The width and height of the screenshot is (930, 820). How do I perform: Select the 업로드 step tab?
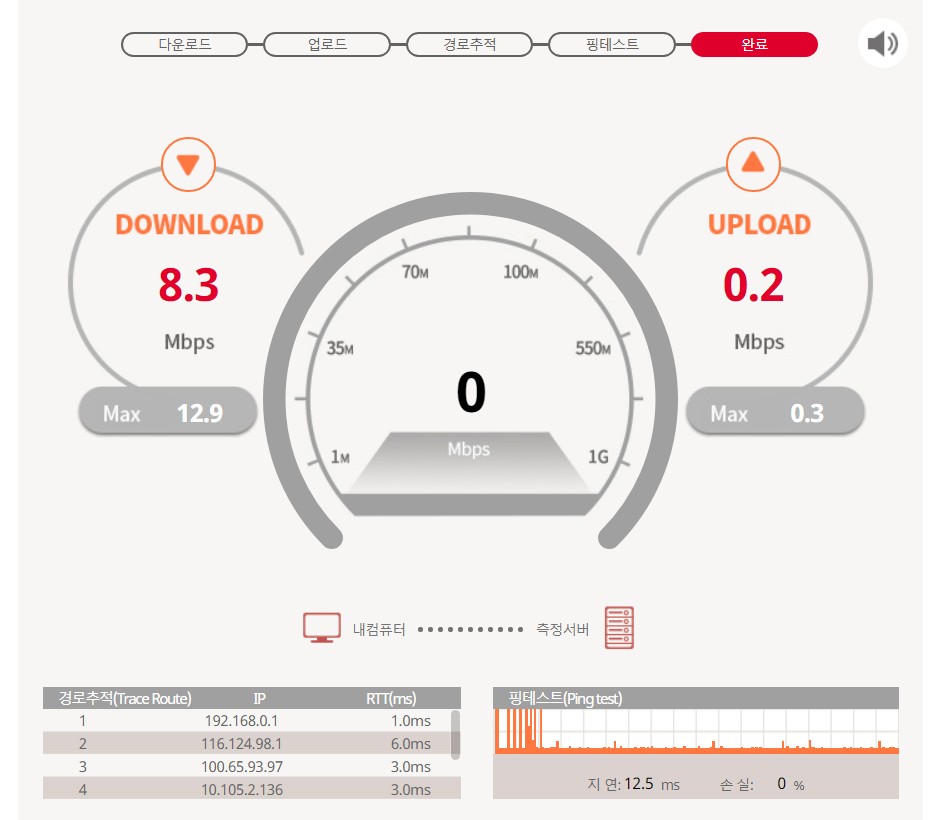point(327,45)
